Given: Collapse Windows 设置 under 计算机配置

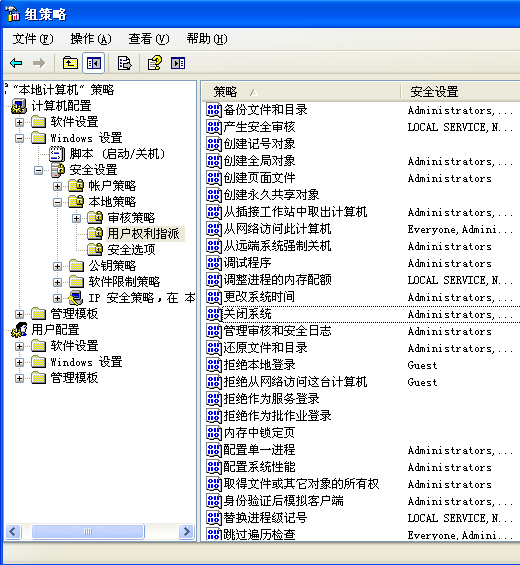Looking at the screenshot, I should point(19,138).
